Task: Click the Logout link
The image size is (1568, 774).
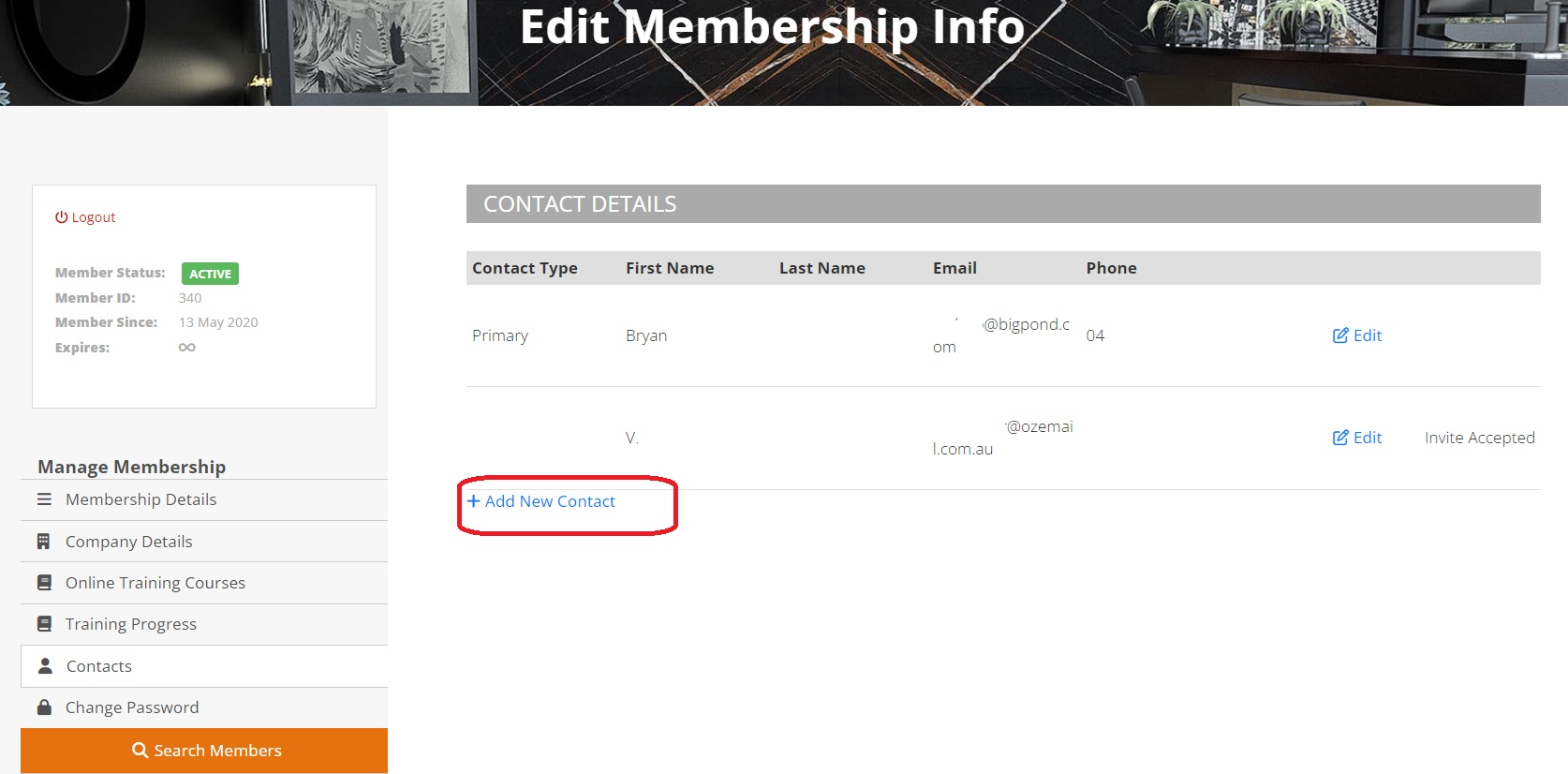Action: pyautogui.click(x=93, y=216)
